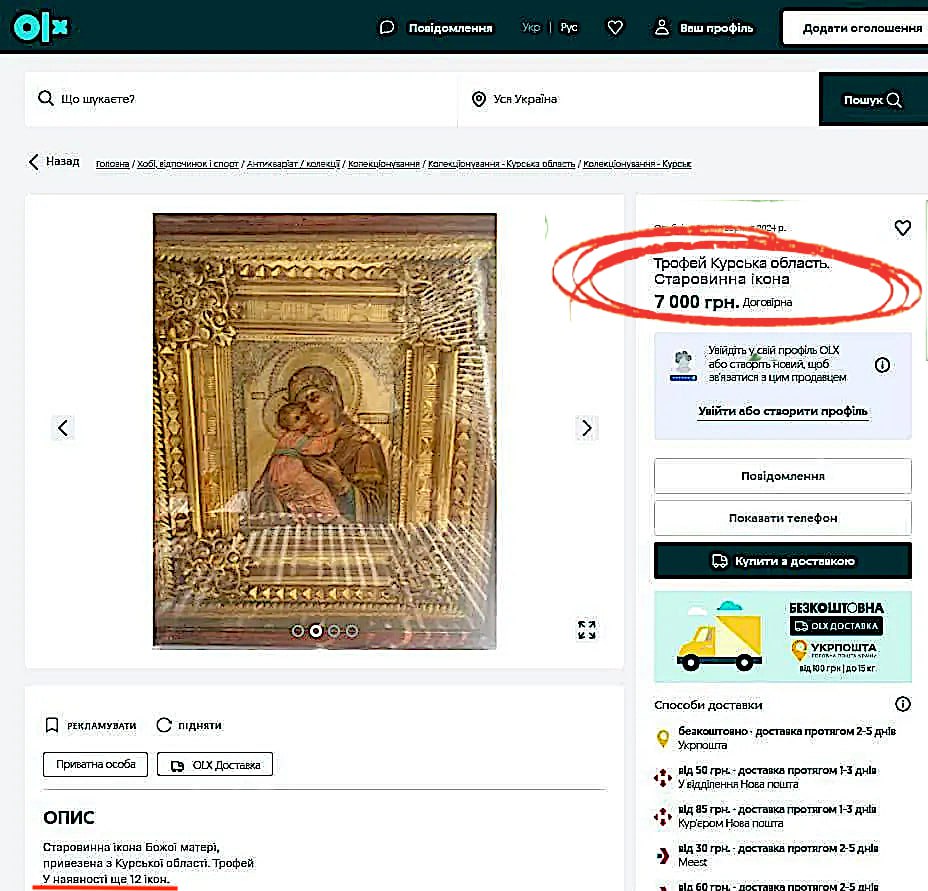Image resolution: width=928 pixels, height=891 pixels.
Task: Open profile person icon in header
Action: (x=662, y=27)
